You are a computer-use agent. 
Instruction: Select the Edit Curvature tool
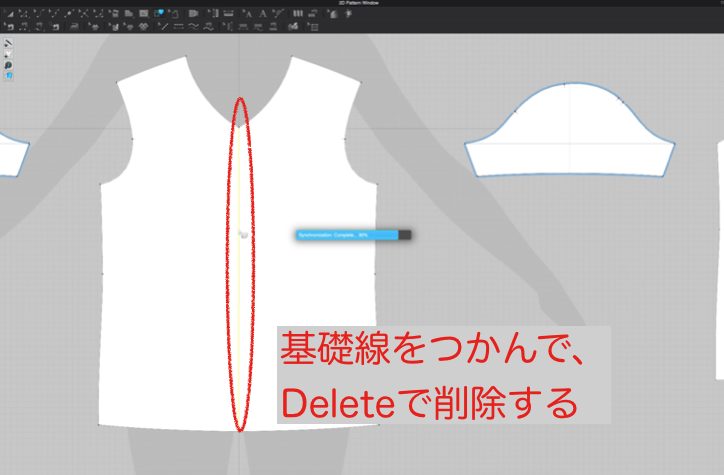tap(38, 14)
